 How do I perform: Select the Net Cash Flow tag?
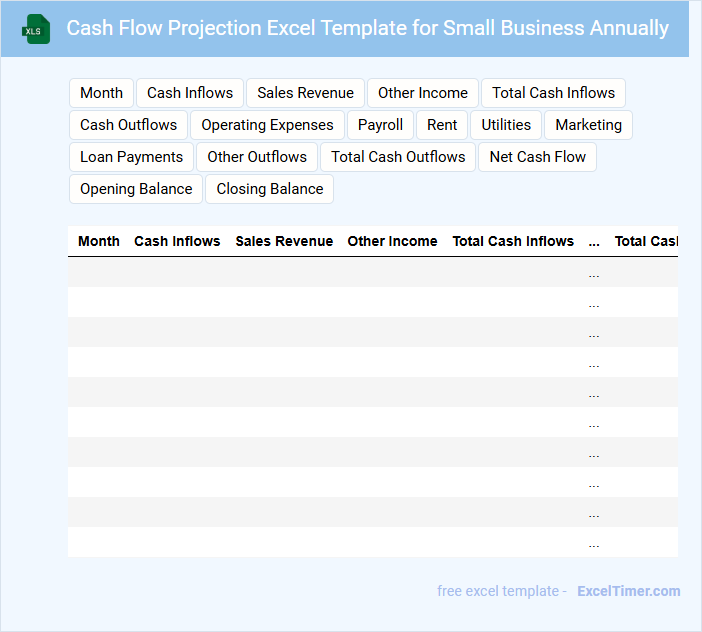[x=538, y=157]
